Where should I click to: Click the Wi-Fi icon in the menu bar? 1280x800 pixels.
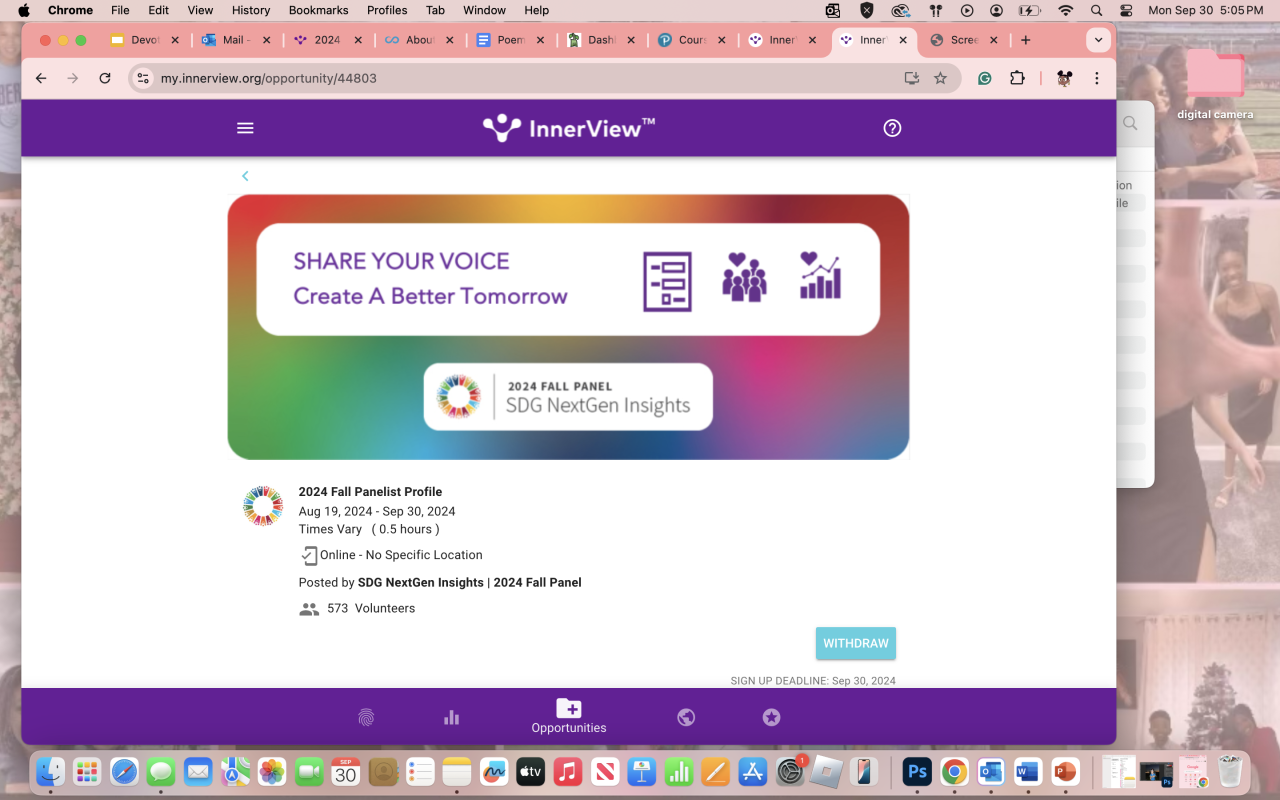click(x=1065, y=10)
